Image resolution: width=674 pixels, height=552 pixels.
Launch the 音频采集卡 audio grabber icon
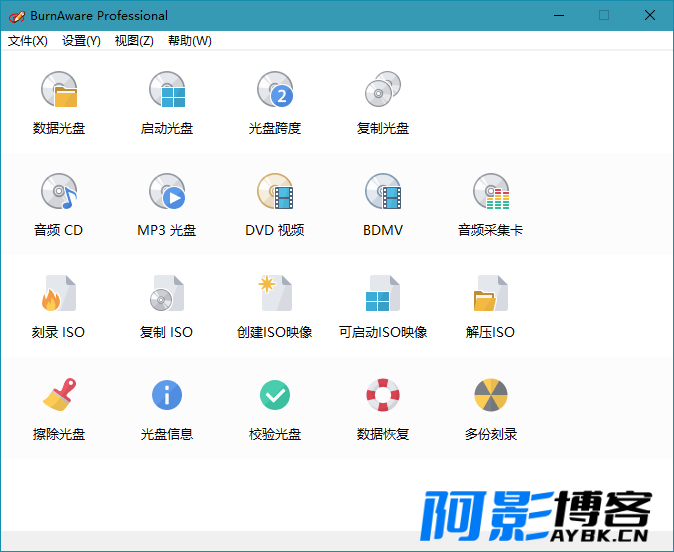[x=491, y=191]
